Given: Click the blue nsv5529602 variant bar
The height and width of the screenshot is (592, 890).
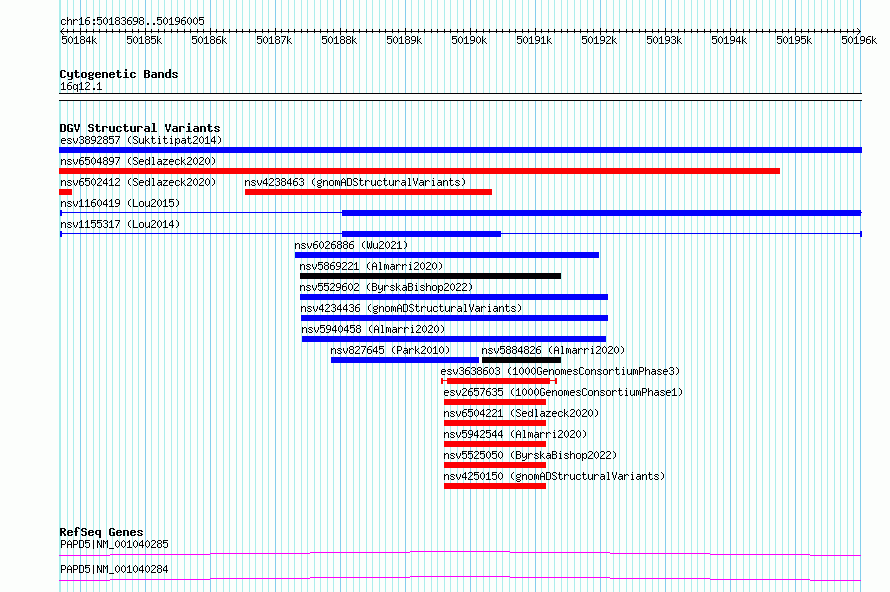Looking at the screenshot, I should [x=454, y=297].
